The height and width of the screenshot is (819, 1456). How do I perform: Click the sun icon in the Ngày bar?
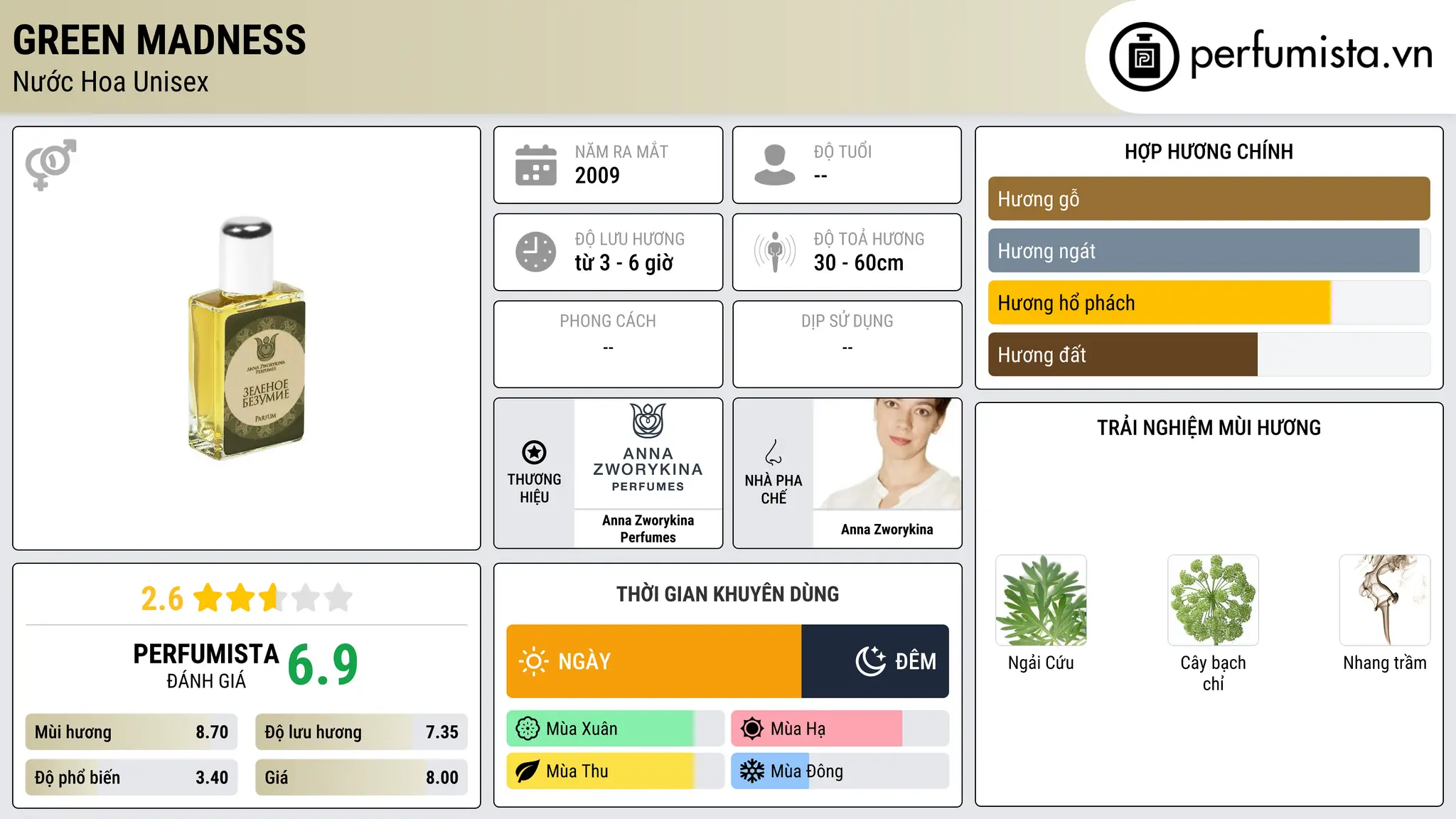click(x=533, y=661)
